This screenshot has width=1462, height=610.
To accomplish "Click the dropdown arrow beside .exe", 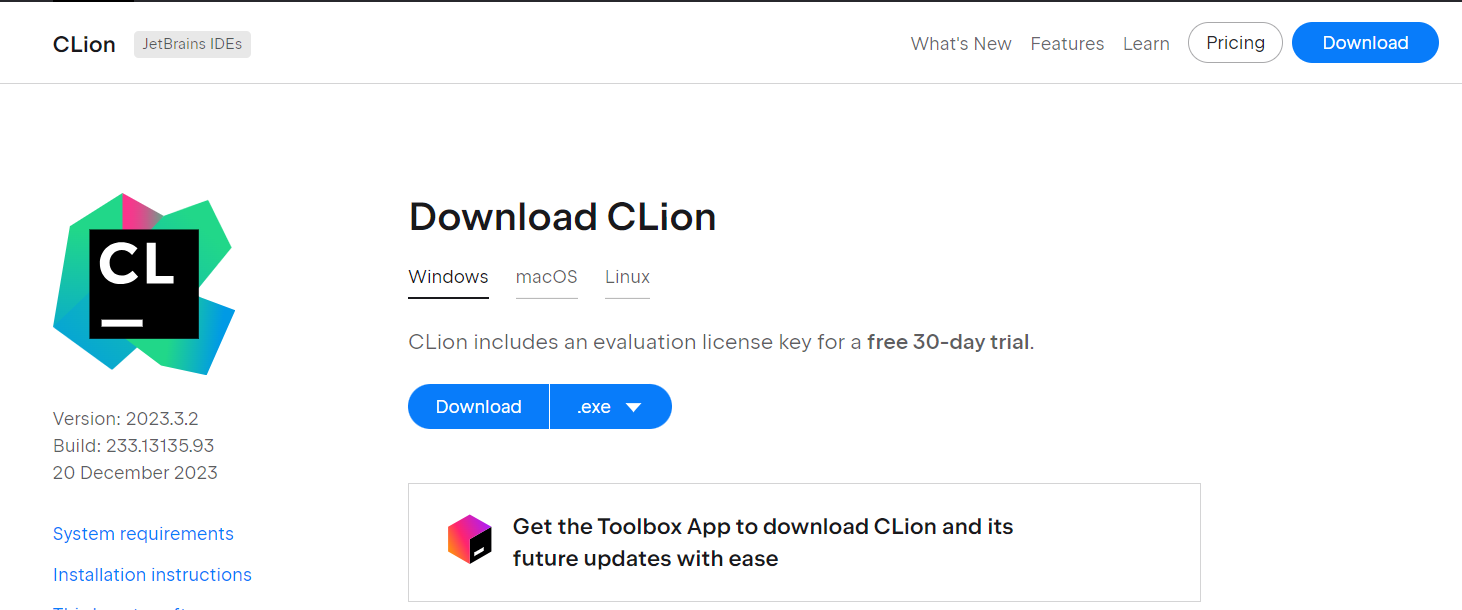I will click(x=633, y=407).
